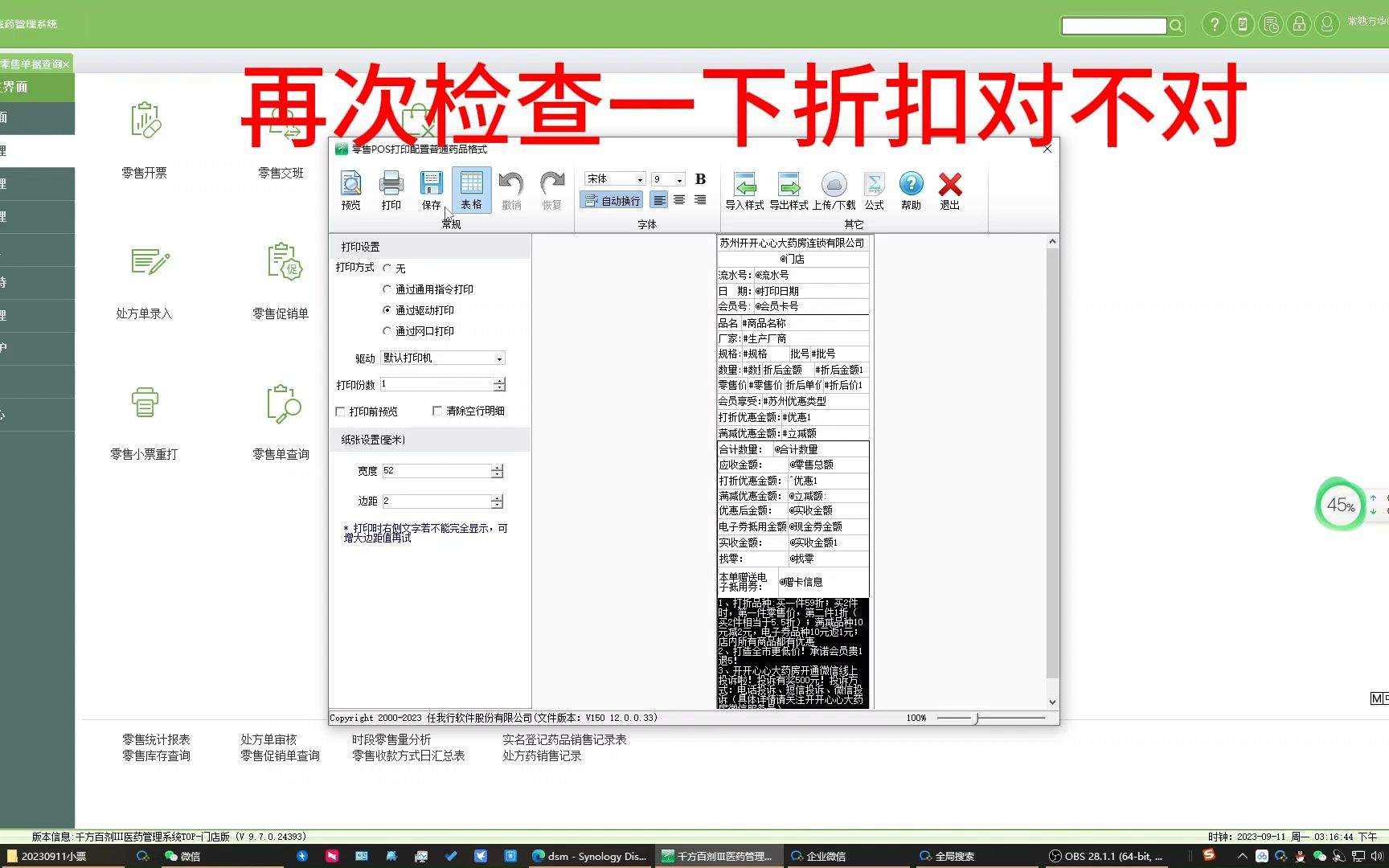Enable 清除空行明细 checkbox
This screenshot has width=1389, height=868.
(437, 411)
